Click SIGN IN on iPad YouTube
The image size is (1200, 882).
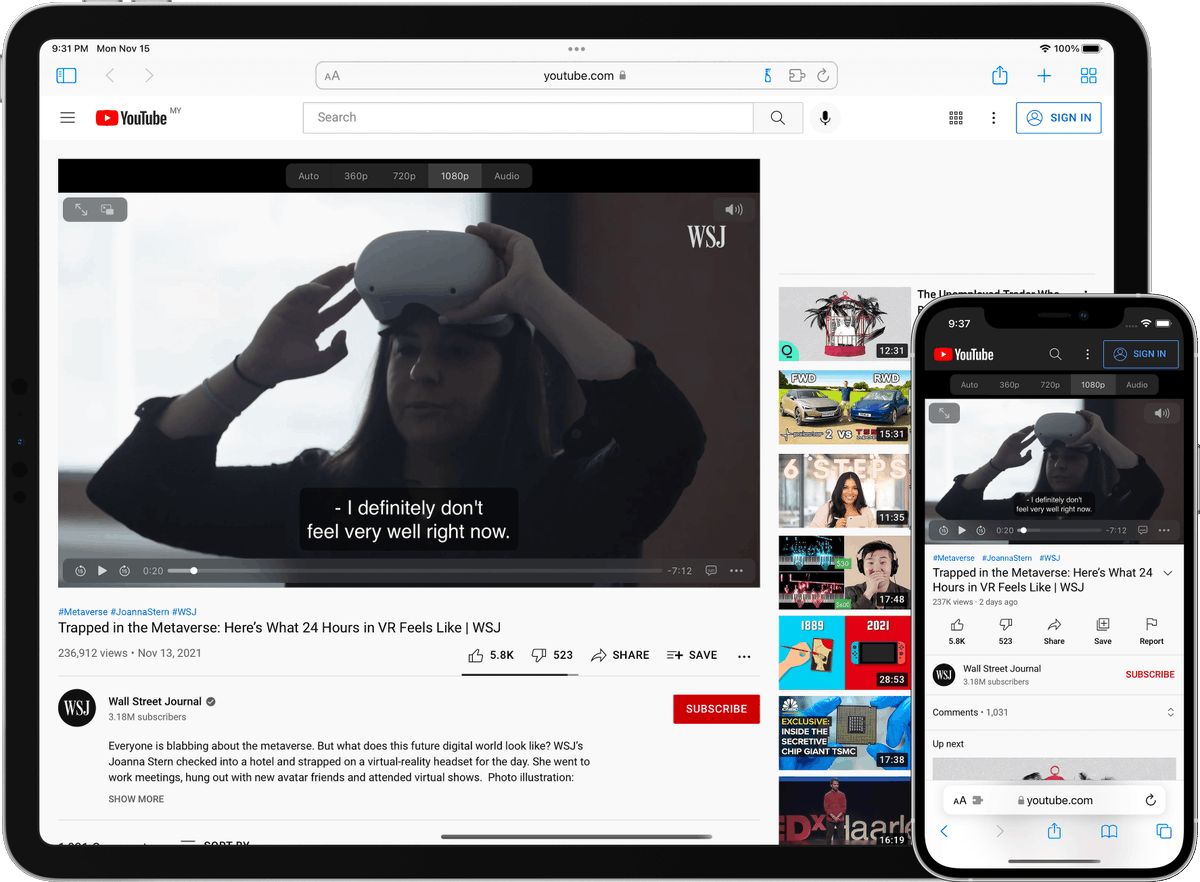tap(1059, 117)
